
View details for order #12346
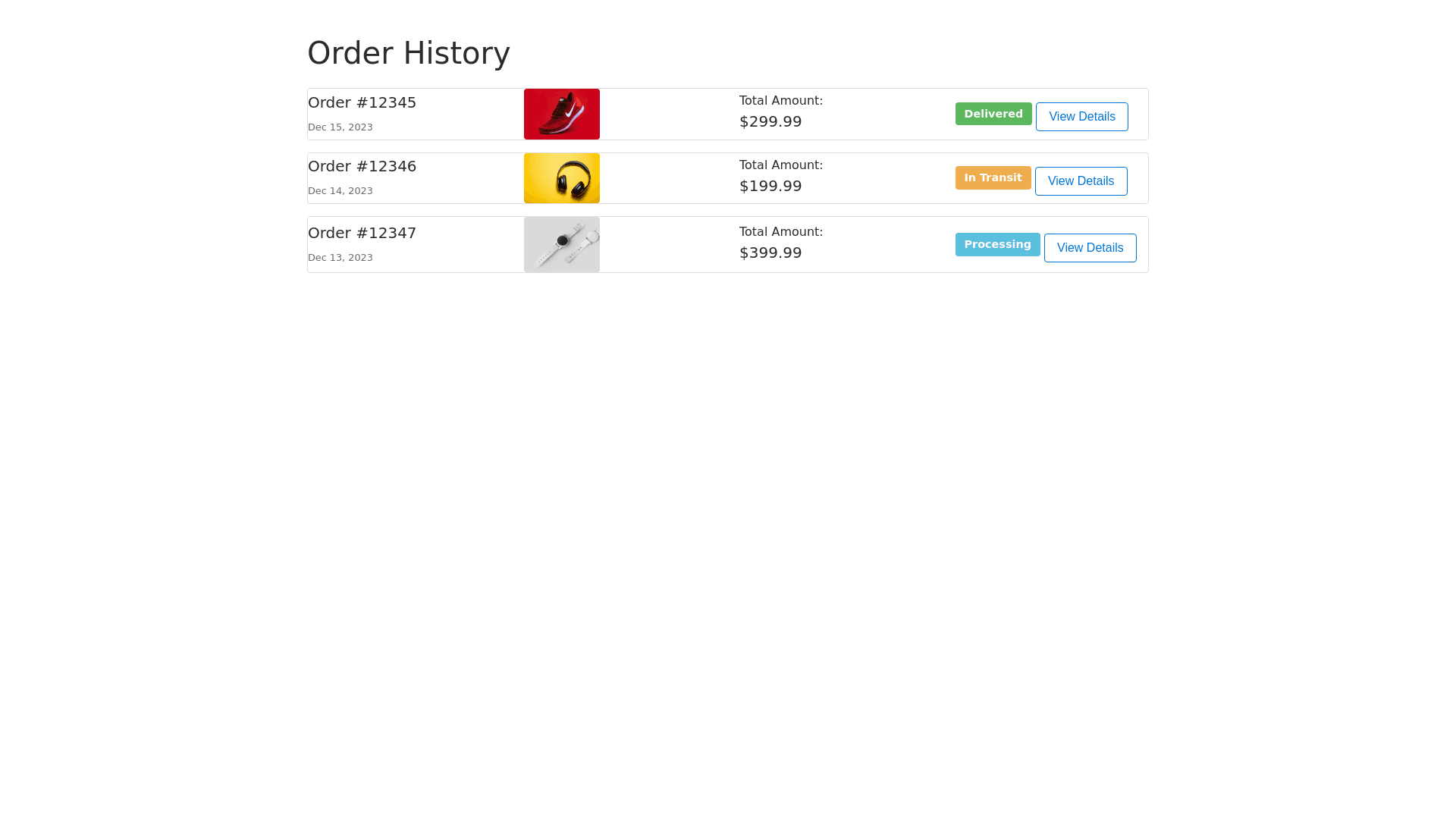[x=1081, y=181]
